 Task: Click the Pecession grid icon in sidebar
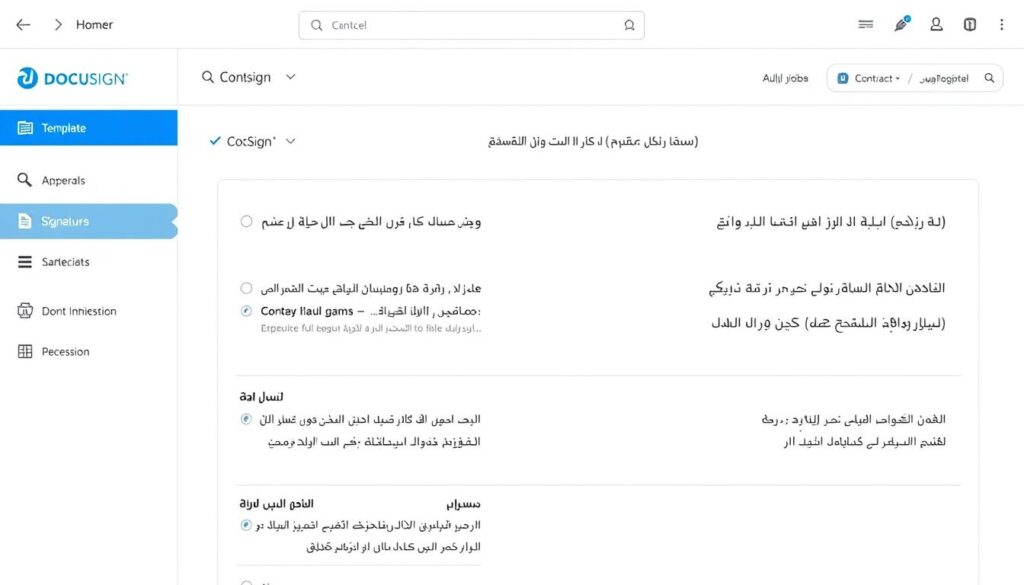point(25,351)
